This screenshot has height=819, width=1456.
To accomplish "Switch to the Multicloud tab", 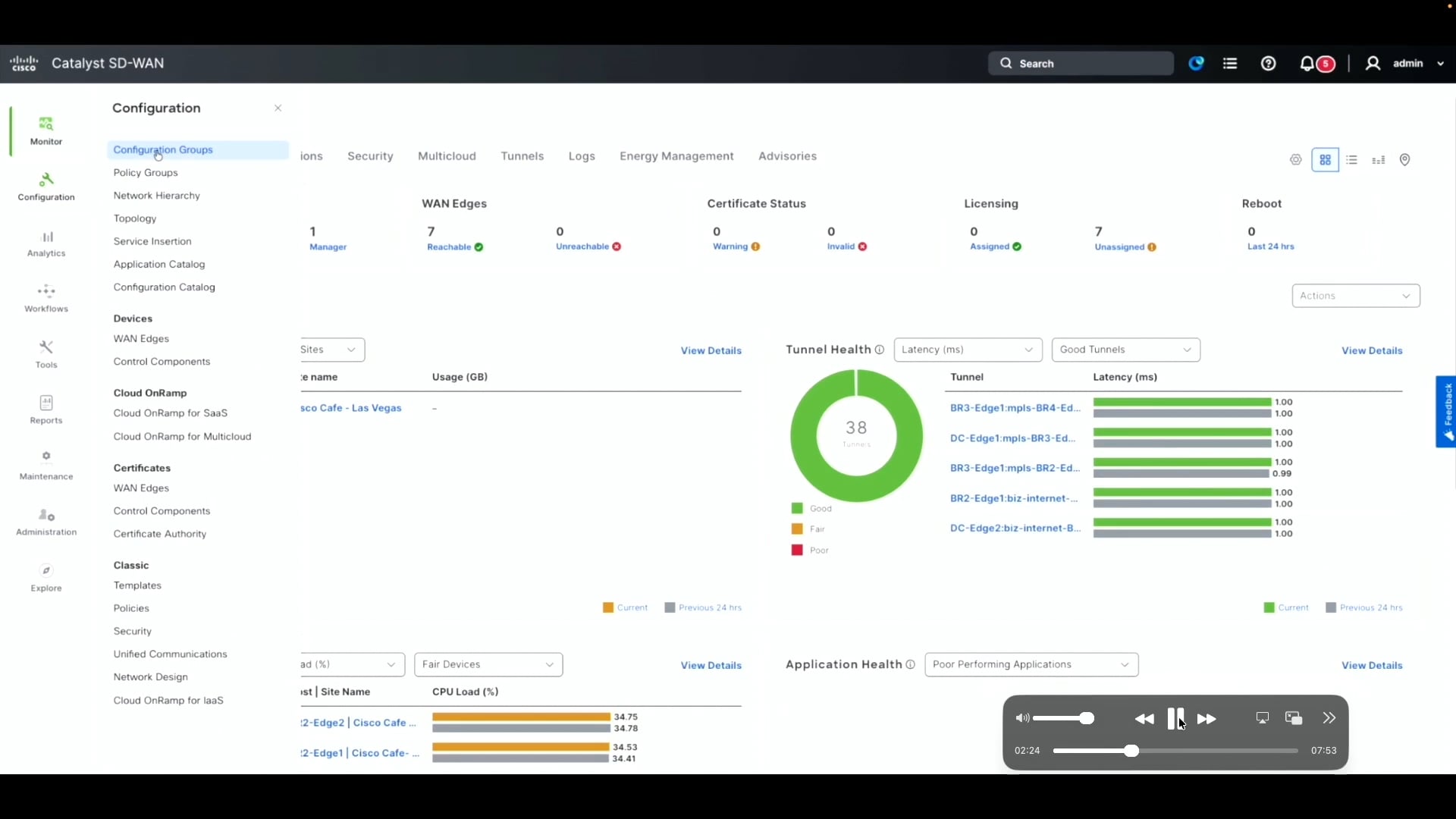I will [447, 156].
